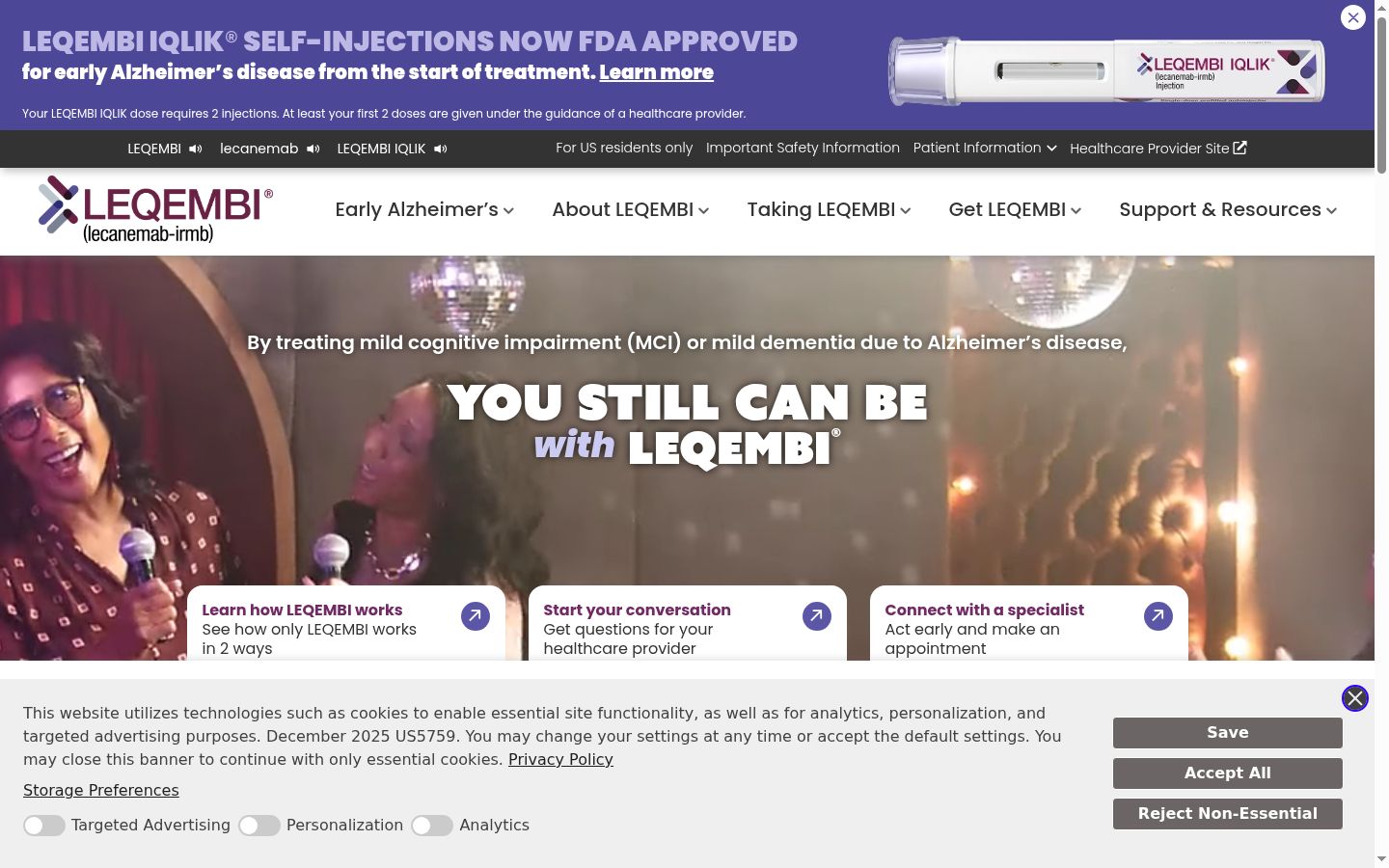Turn on the Personalization toggle
This screenshot has width=1389, height=868.
(259, 826)
